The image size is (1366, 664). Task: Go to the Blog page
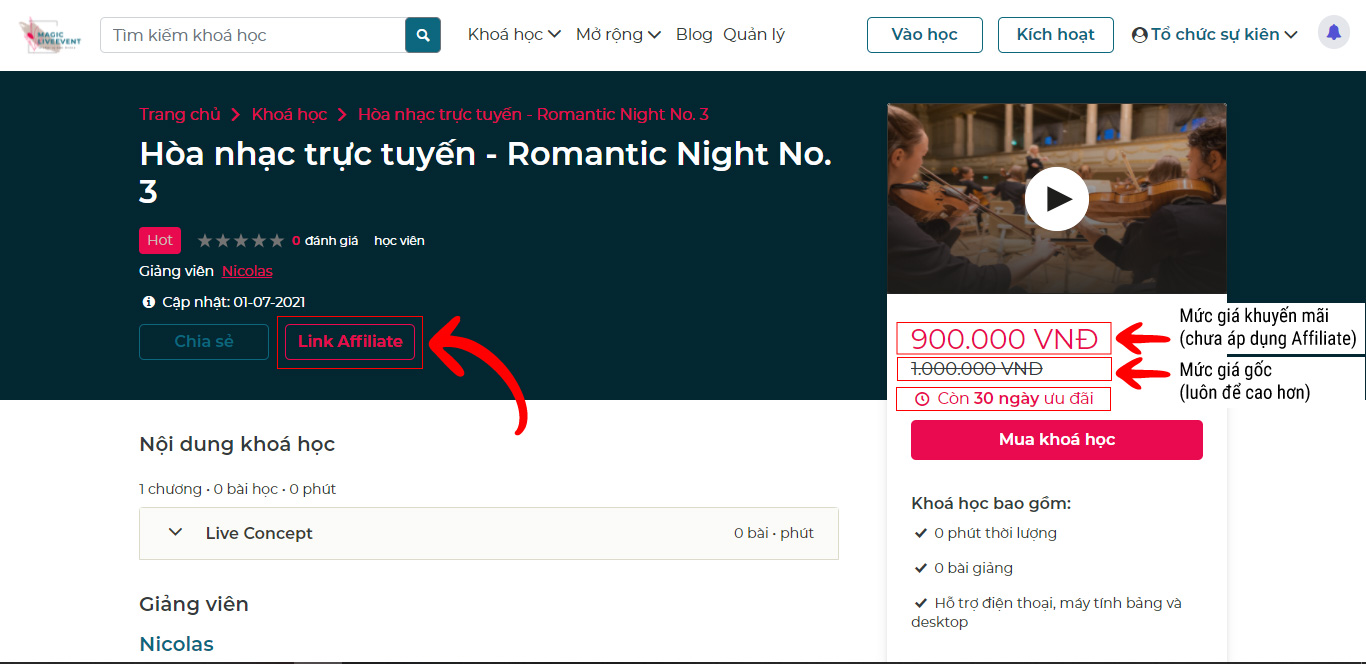coord(694,35)
